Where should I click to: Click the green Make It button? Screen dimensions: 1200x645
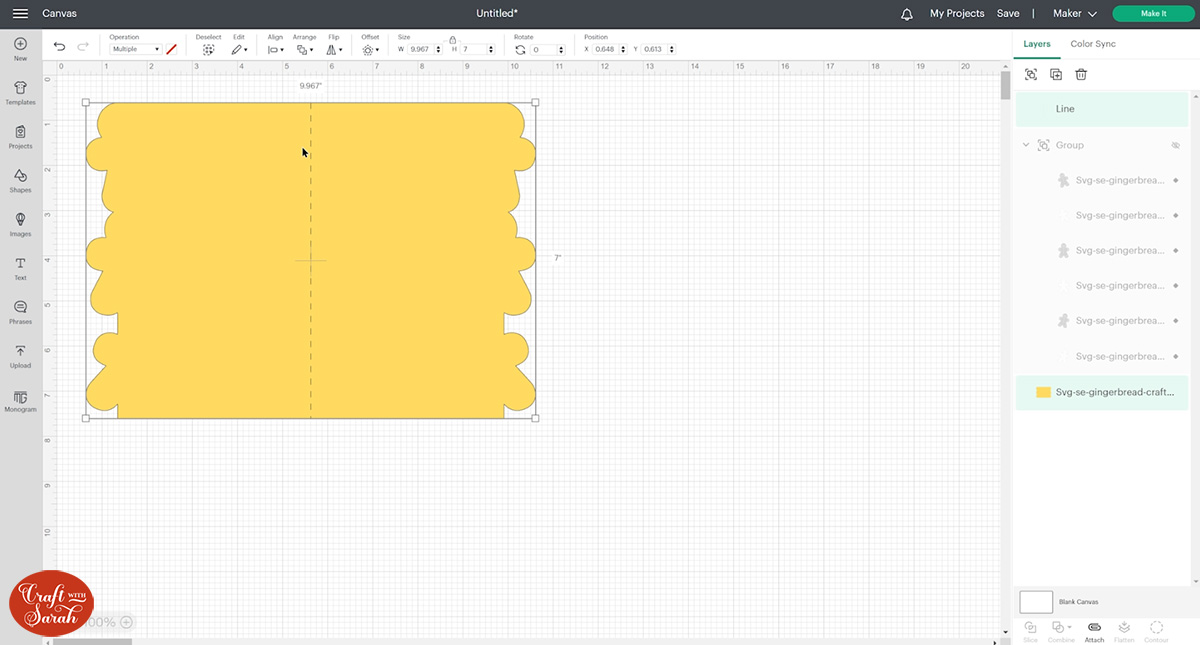(x=1153, y=14)
